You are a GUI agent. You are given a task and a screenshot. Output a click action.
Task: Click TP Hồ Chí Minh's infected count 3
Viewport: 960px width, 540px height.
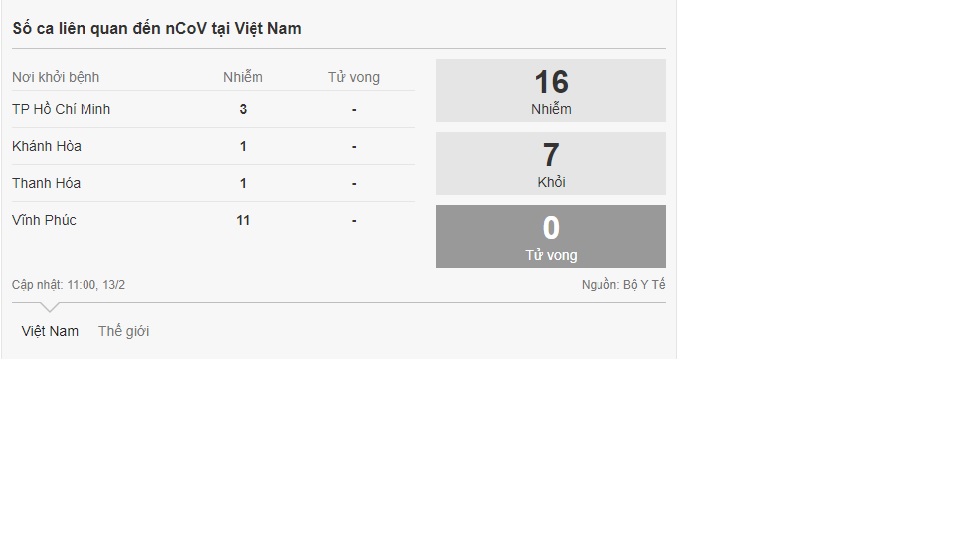tap(243, 109)
